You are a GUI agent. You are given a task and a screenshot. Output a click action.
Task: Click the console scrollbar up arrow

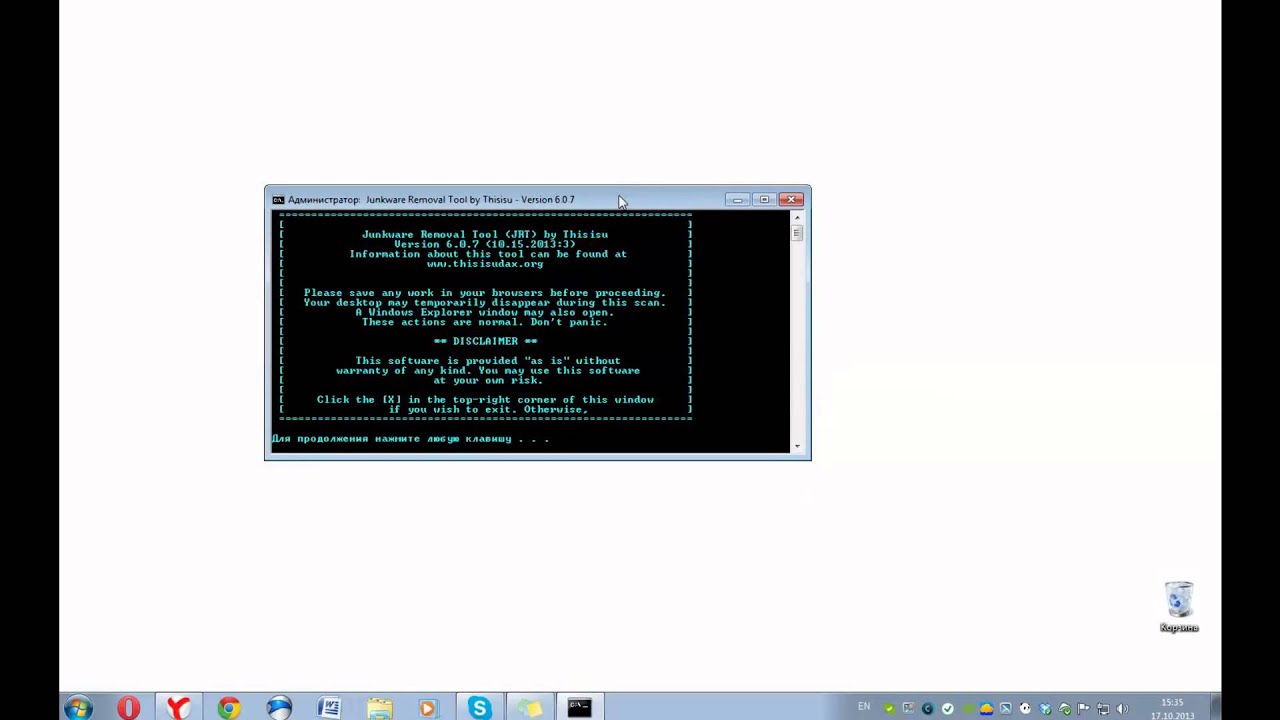(x=797, y=218)
